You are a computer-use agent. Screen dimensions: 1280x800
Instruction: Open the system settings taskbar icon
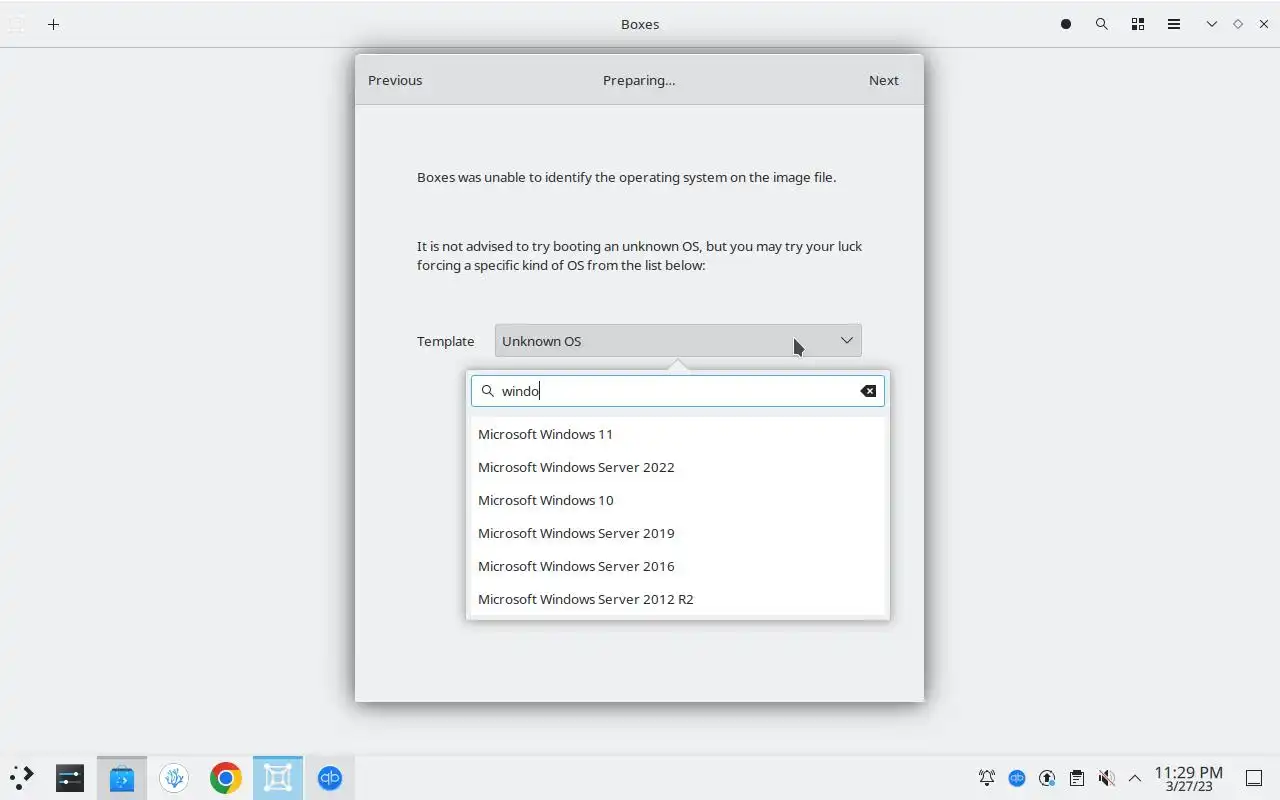[70, 777]
